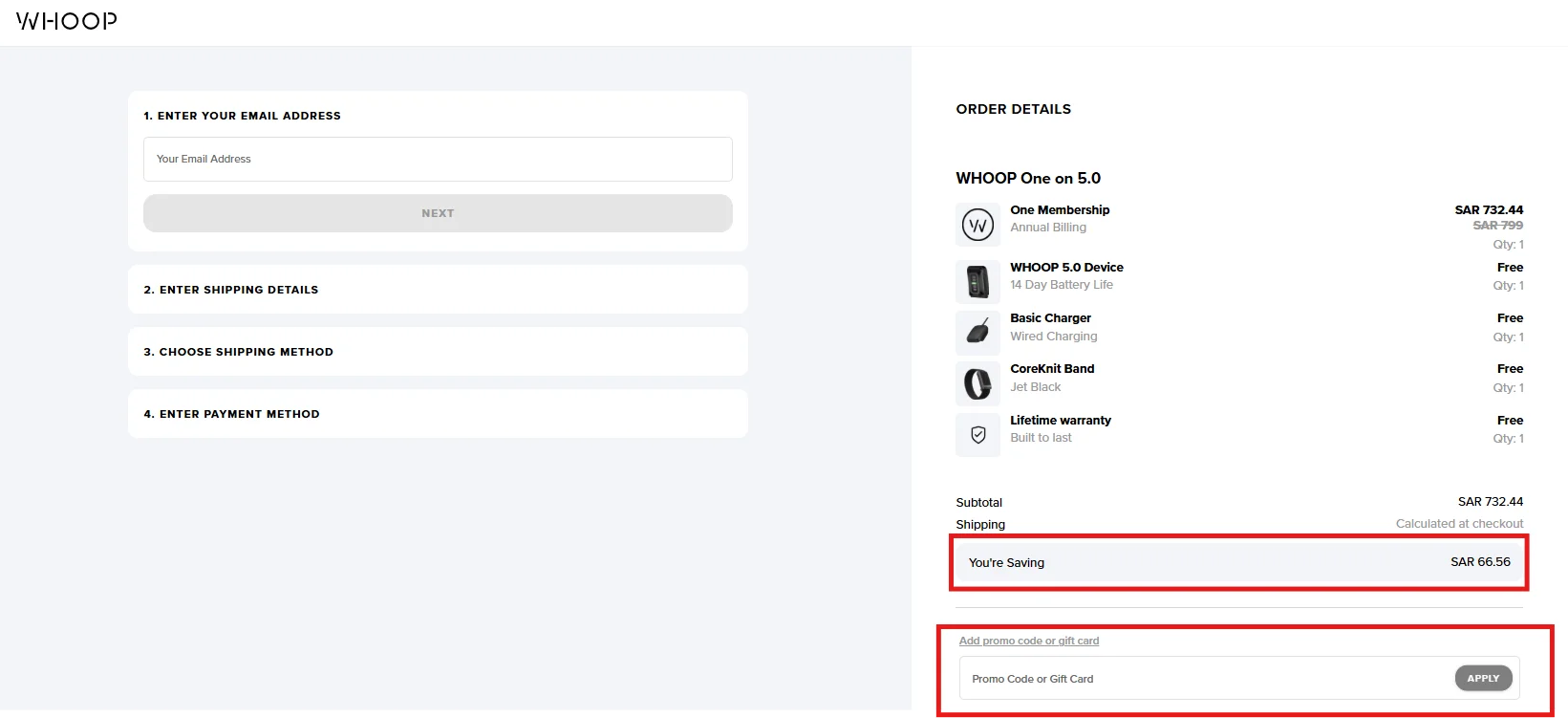Click the You're Saving summary row
Viewport: 1568px width, 718px height.
[x=1239, y=562]
